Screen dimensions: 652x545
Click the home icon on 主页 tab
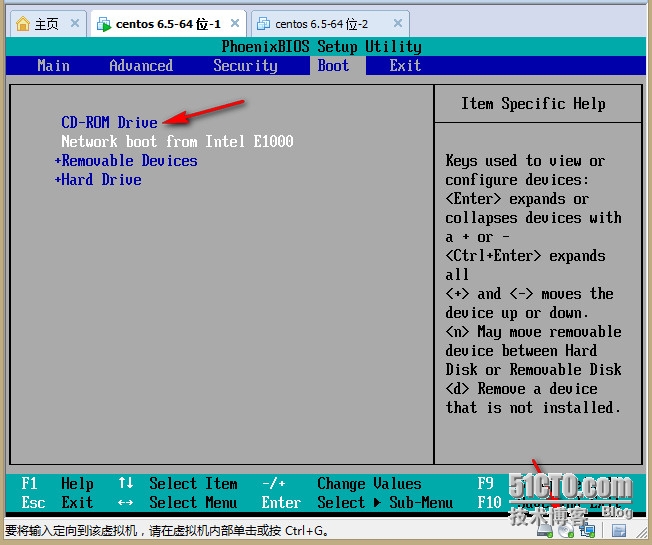click(23, 24)
